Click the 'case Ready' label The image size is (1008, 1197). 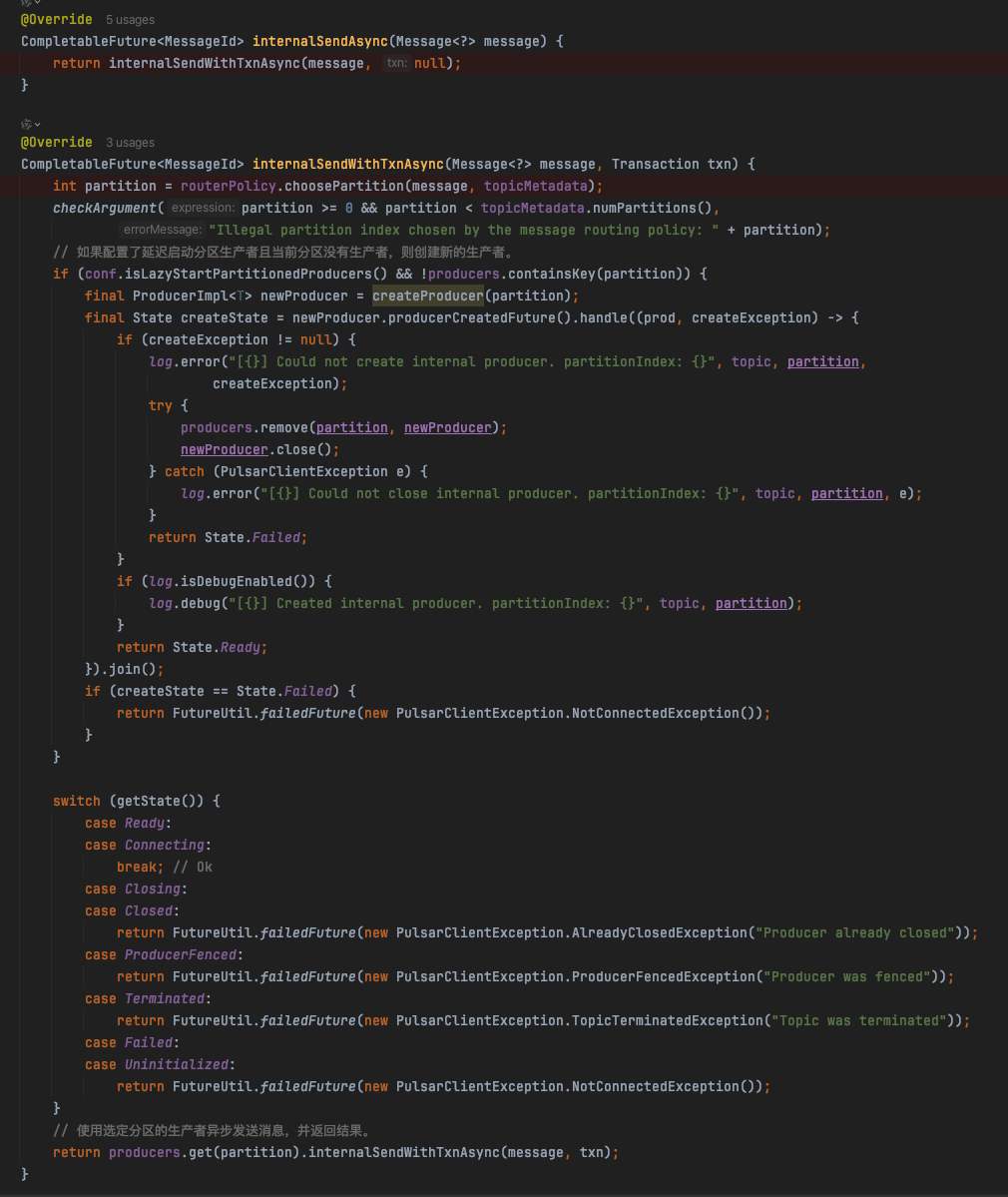(128, 824)
